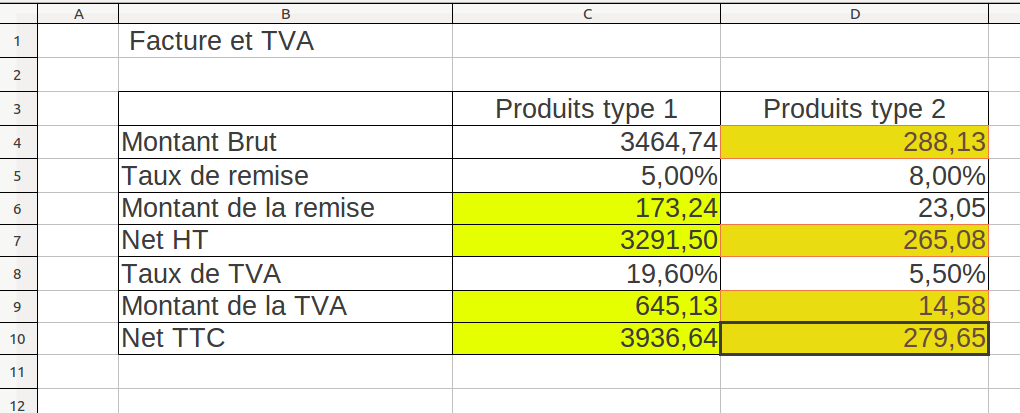Select column B header
The image size is (1020, 413).
click(x=285, y=13)
